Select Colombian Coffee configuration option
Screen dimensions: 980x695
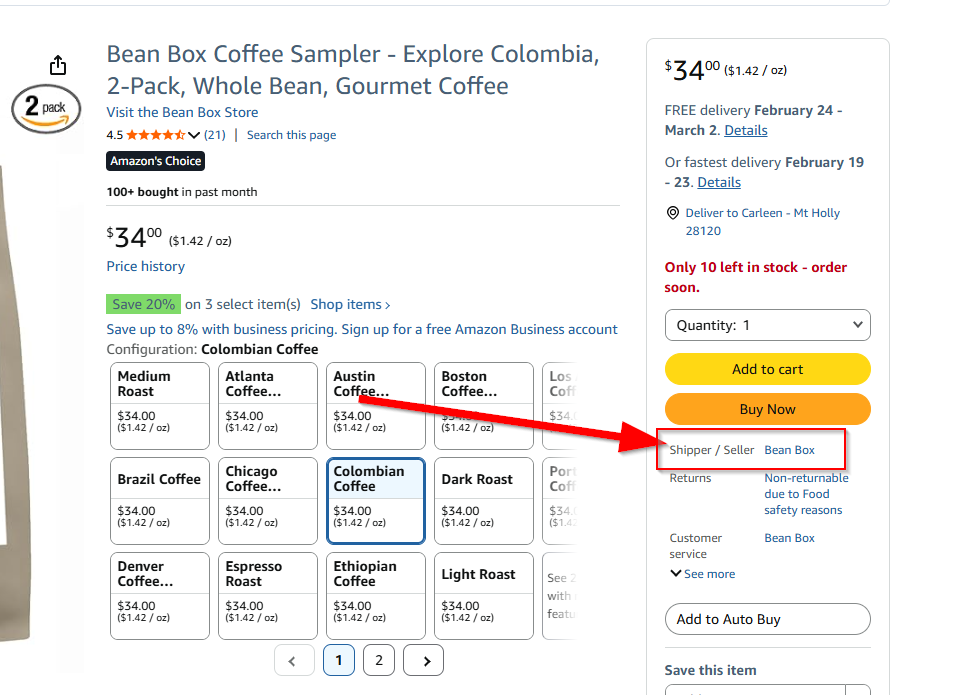pos(376,501)
